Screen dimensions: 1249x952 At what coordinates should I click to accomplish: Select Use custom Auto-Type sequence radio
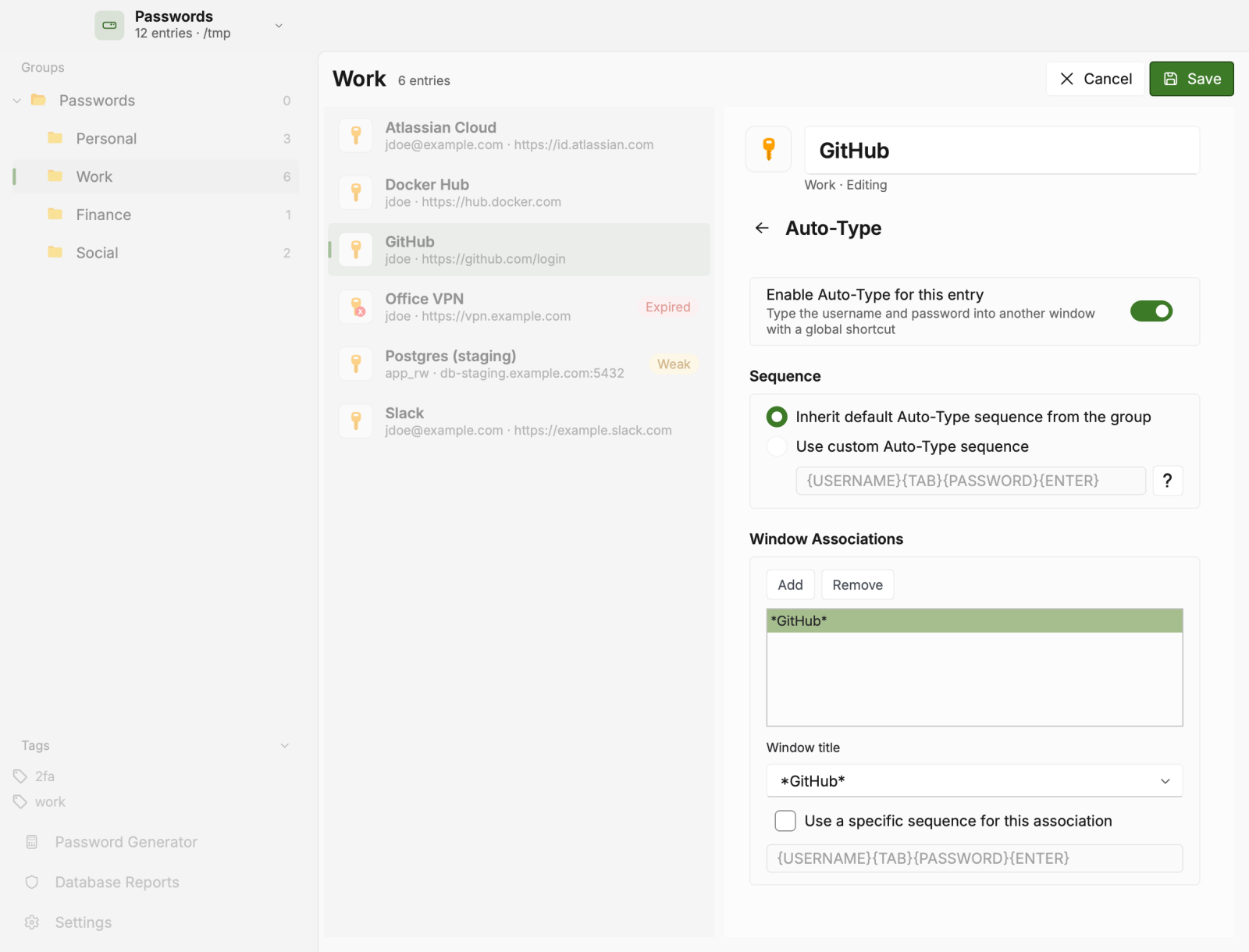coord(777,446)
